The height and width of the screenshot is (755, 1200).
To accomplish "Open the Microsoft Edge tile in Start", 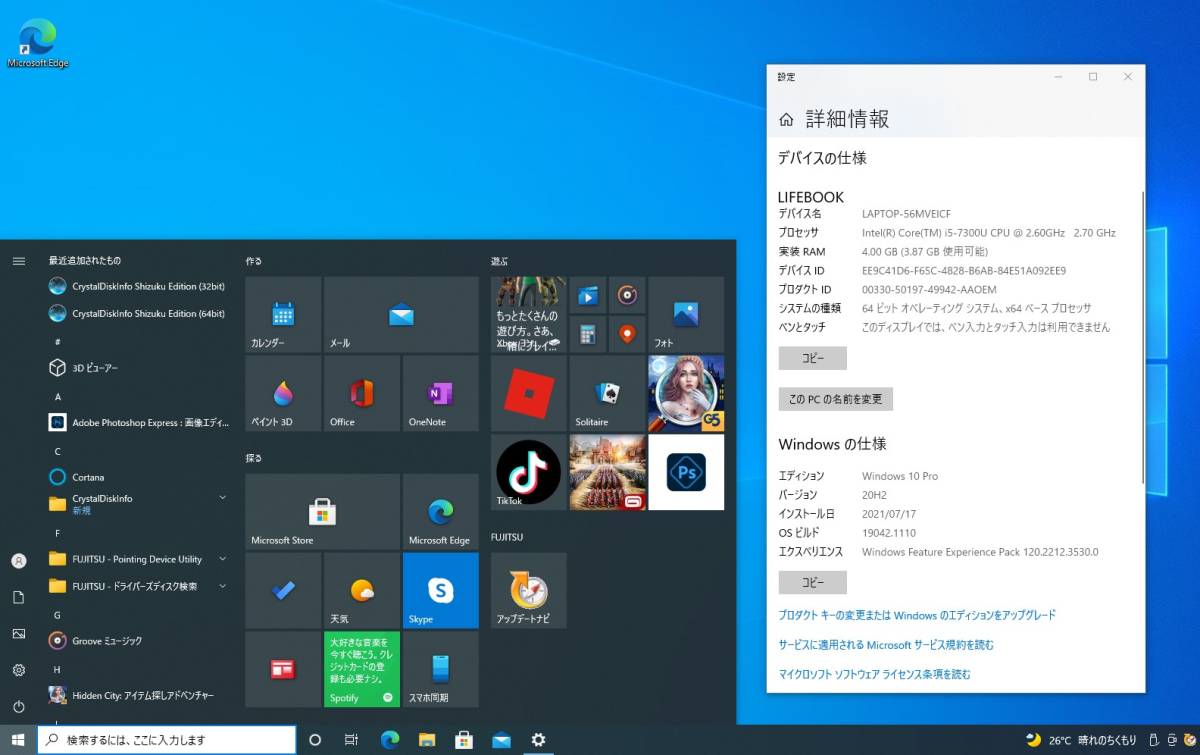I will pos(441,511).
